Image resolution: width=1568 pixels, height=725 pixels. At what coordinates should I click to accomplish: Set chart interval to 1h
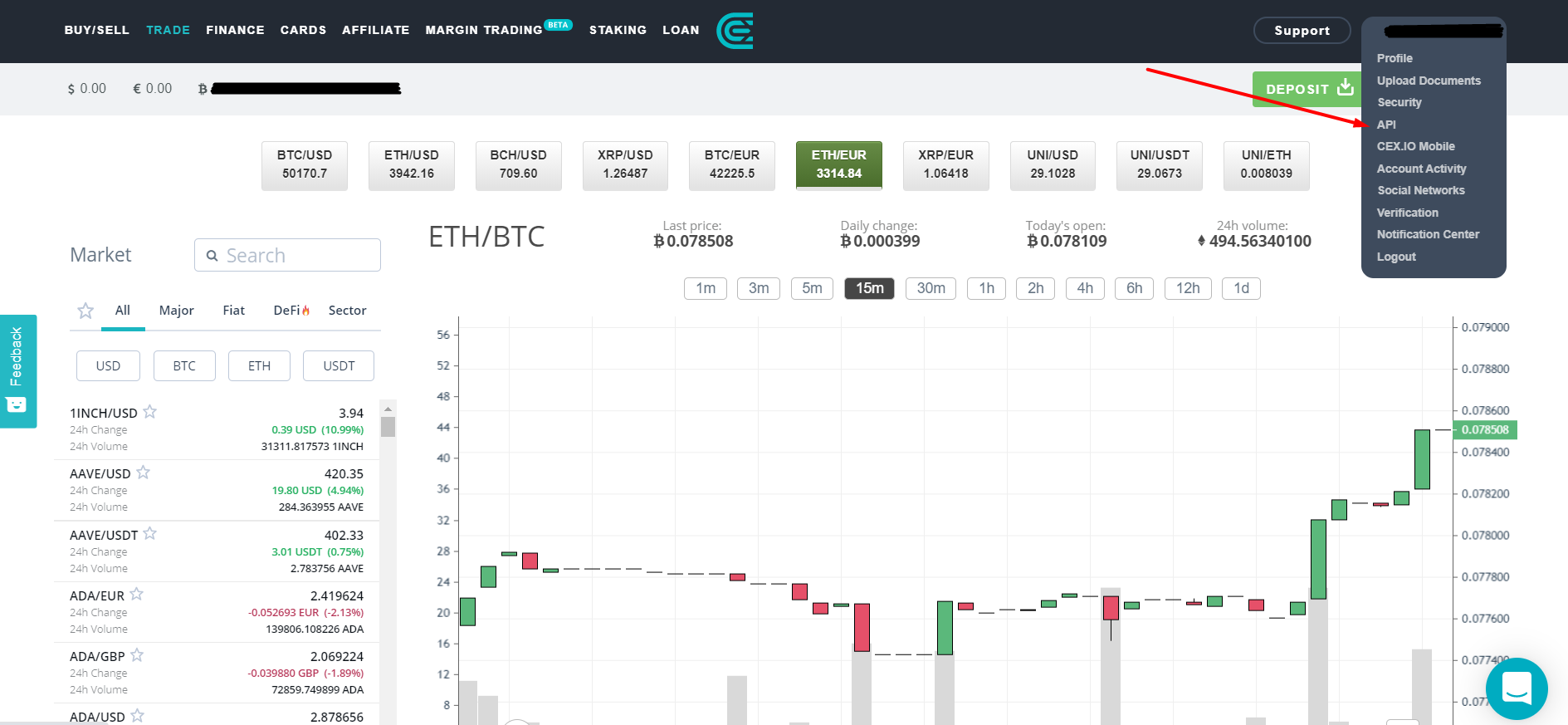click(986, 288)
